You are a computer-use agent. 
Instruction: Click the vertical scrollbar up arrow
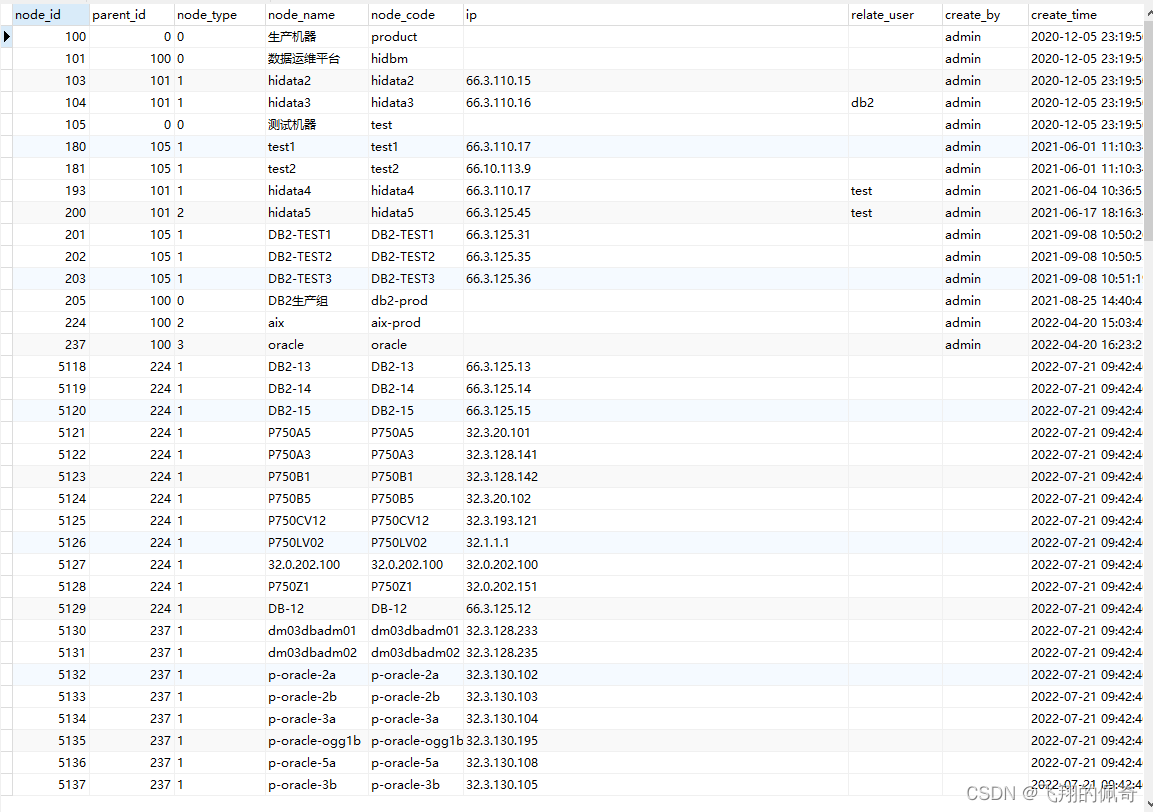(1147, 12)
